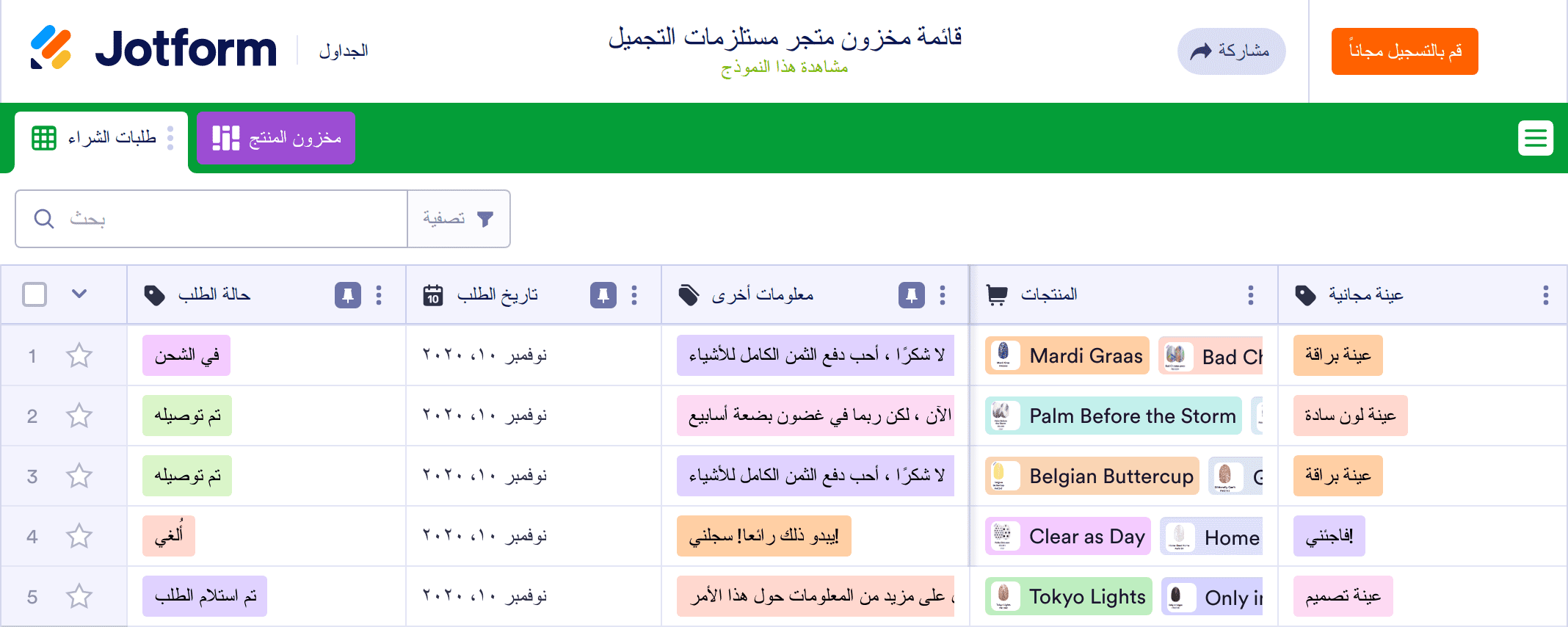Click the pink في الشحن status tag

point(186,356)
